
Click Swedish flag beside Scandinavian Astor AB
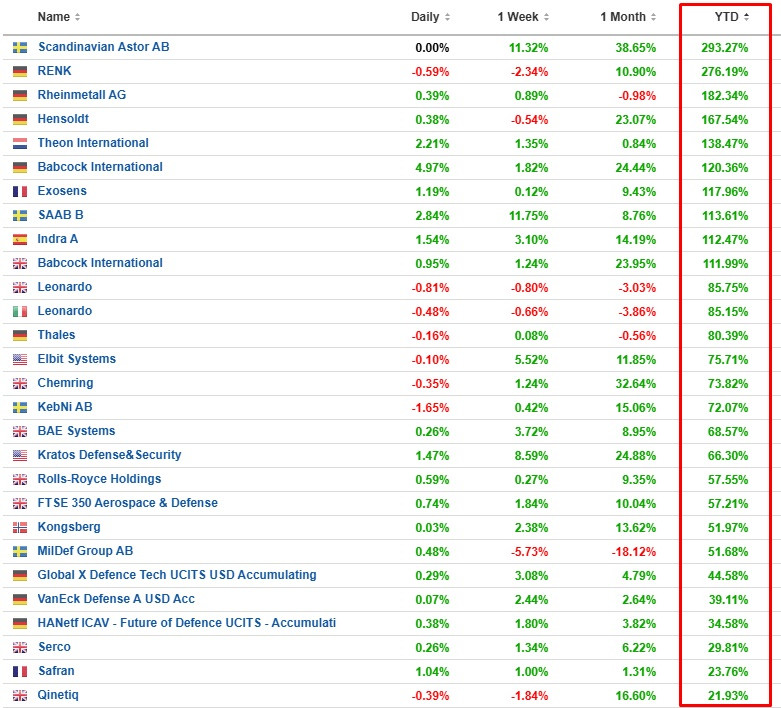[20, 48]
